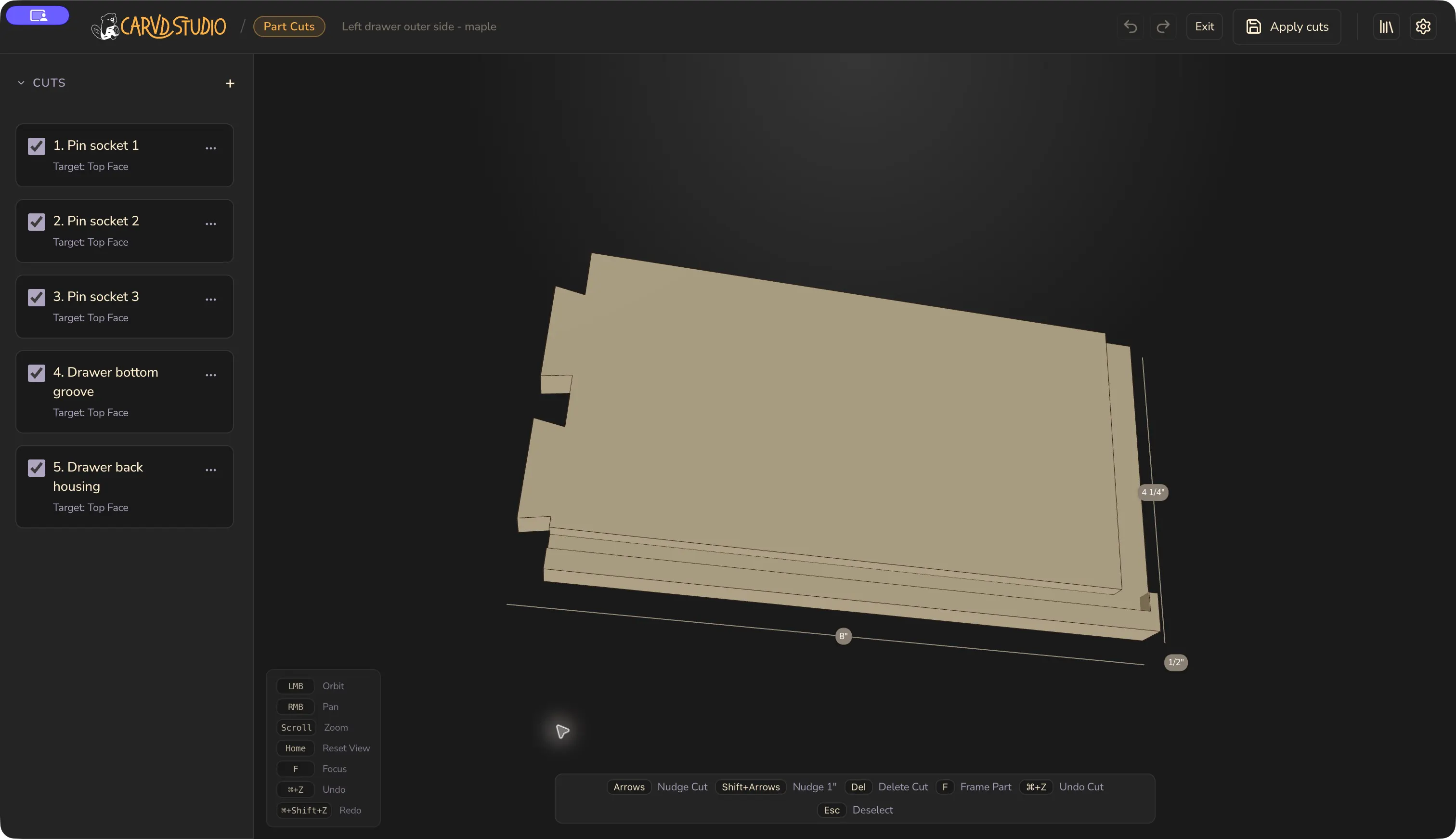Screen dimensions: 1456x839
Task: Click the Carvd Studio beaver logo
Action: (159, 26)
